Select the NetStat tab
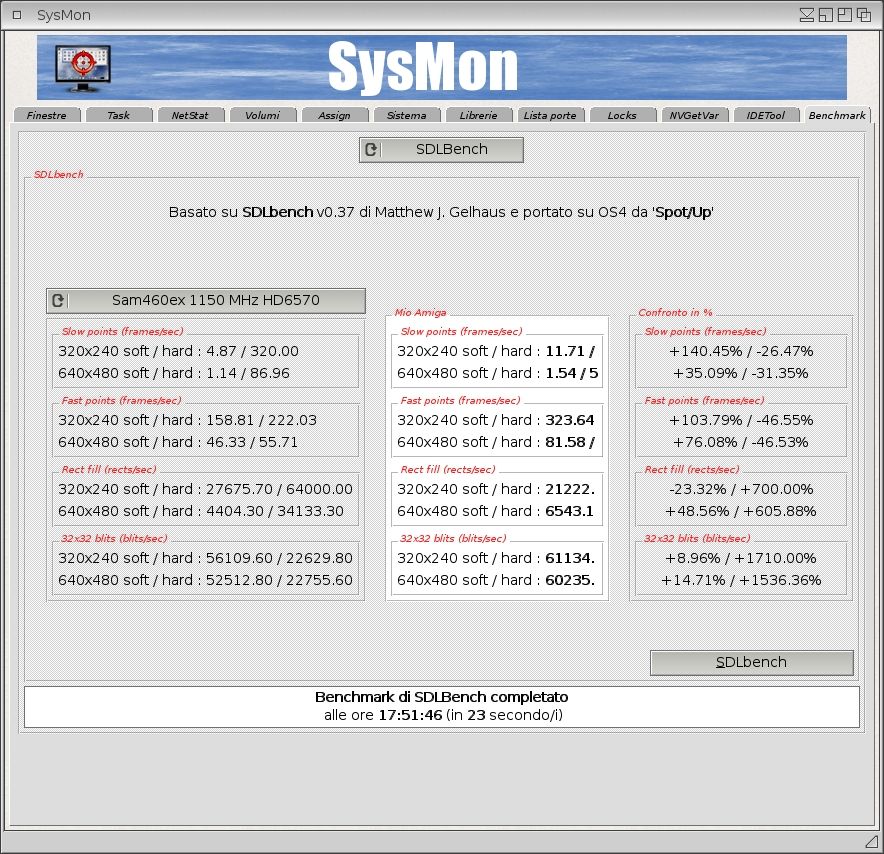The width and height of the screenshot is (884, 854). pos(190,115)
